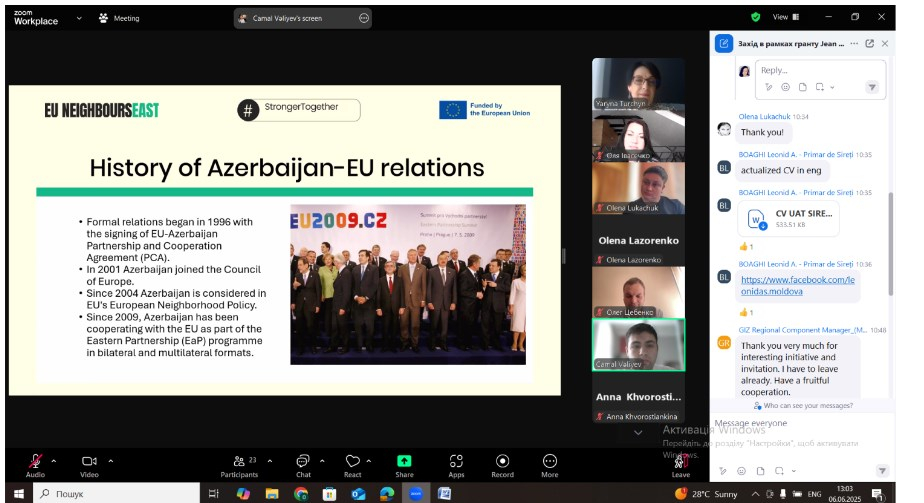Click the green Share screen button

tap(404, 464)
